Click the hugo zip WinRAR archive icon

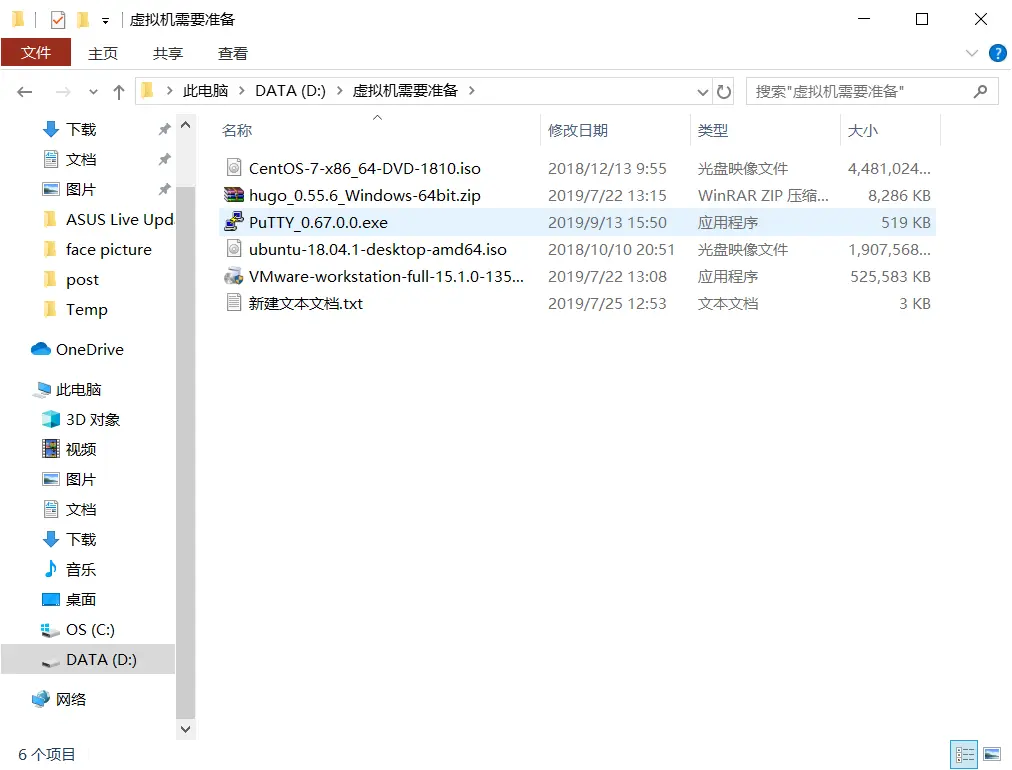[234, 195]
